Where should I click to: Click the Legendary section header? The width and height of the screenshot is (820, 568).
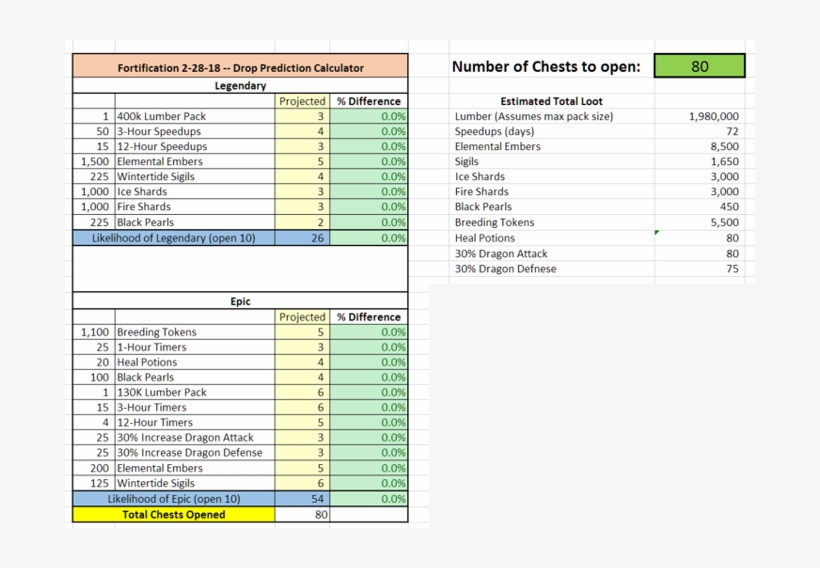coord(240,85)
